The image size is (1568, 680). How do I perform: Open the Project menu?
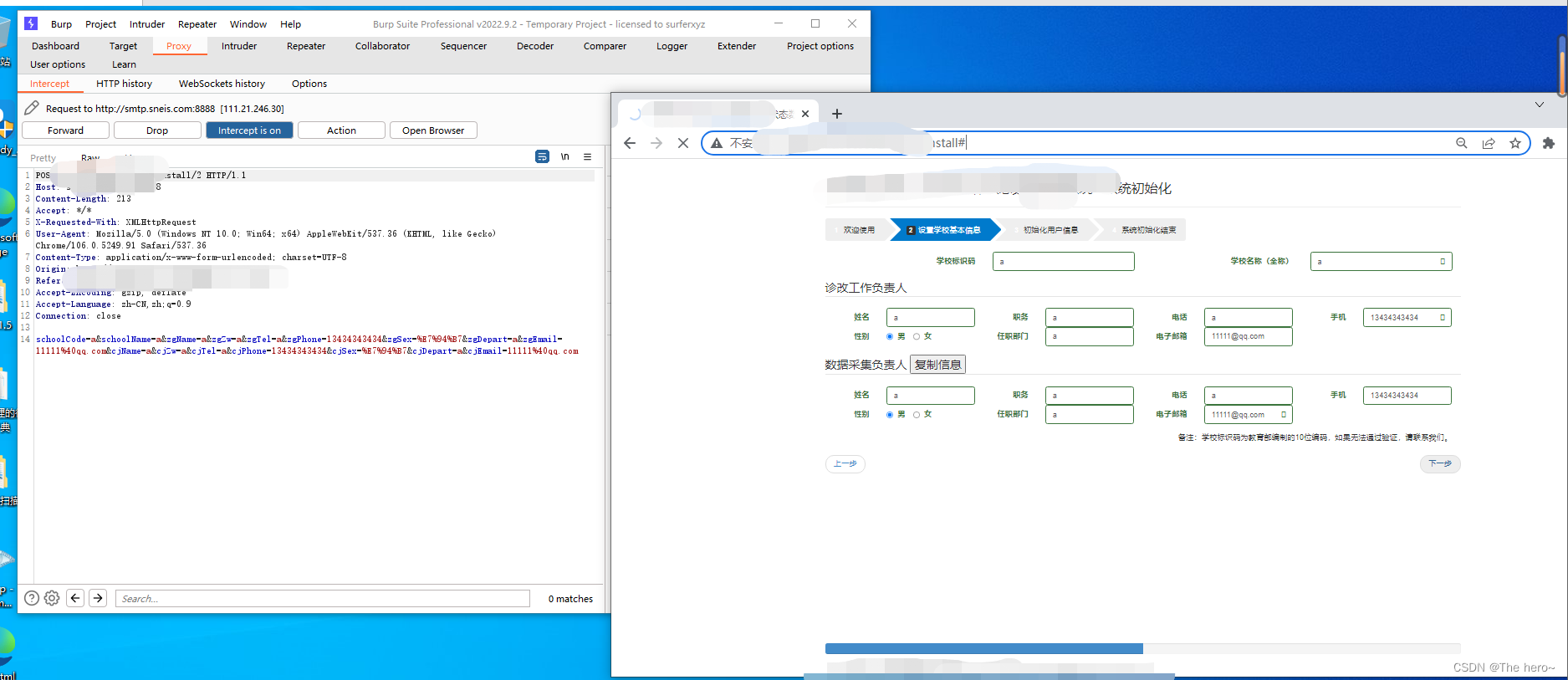(101, 24)
